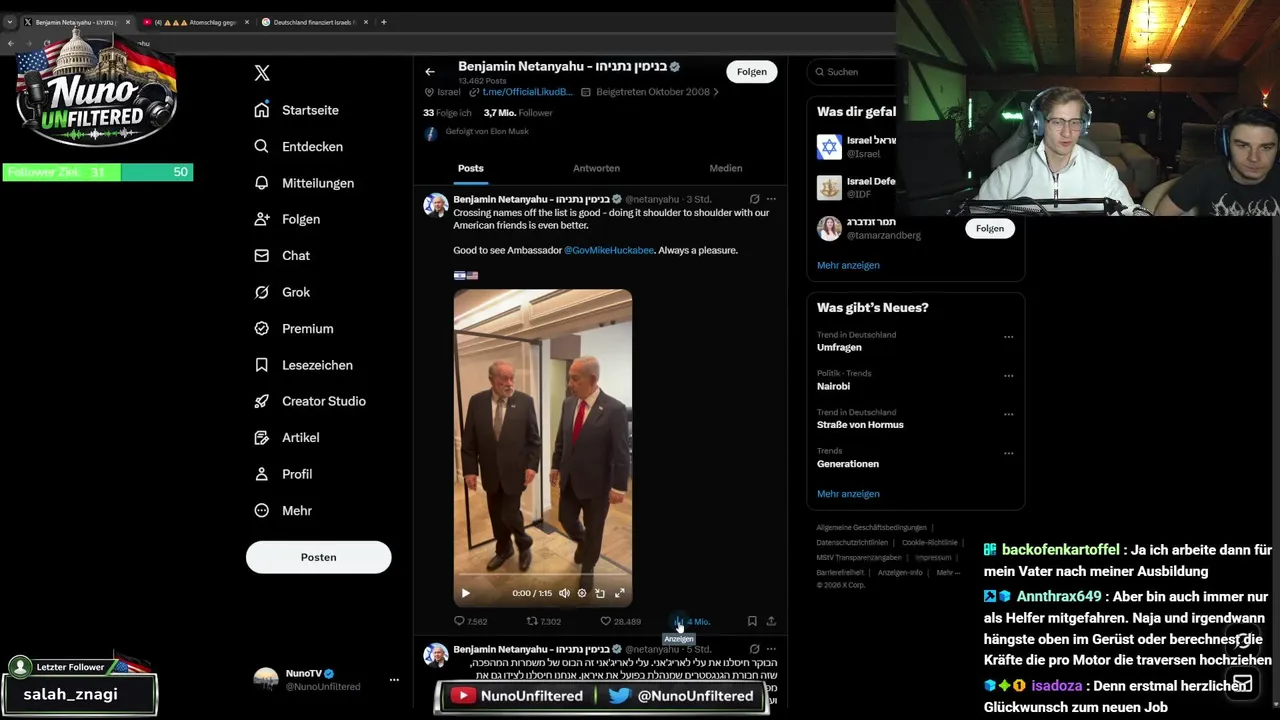Open Premium in the sidebar
This screenshot has height=720, width=1280.
(x=293, y=328)
